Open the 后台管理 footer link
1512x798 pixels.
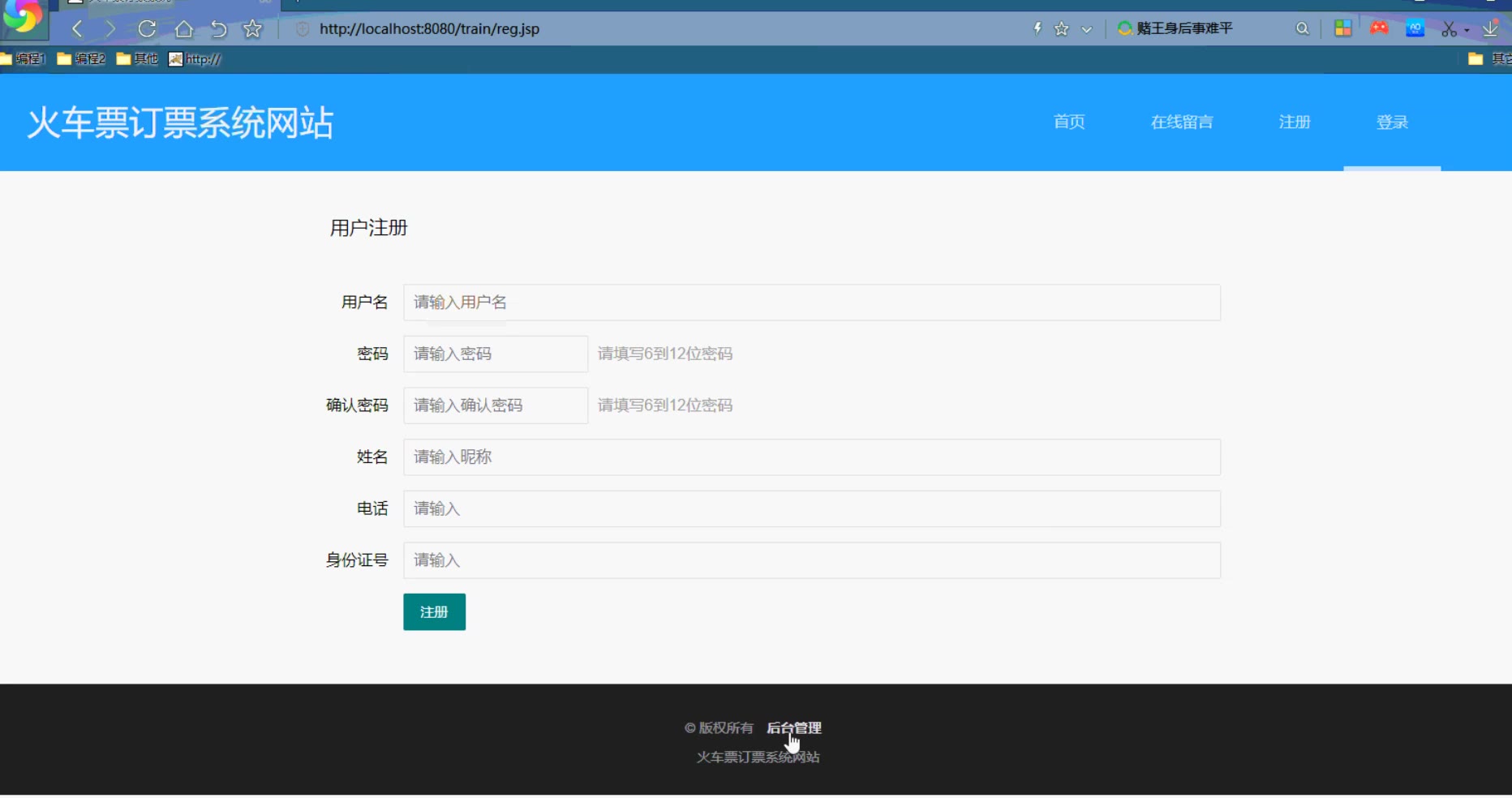pyautogui.click(x=794, y=728)
